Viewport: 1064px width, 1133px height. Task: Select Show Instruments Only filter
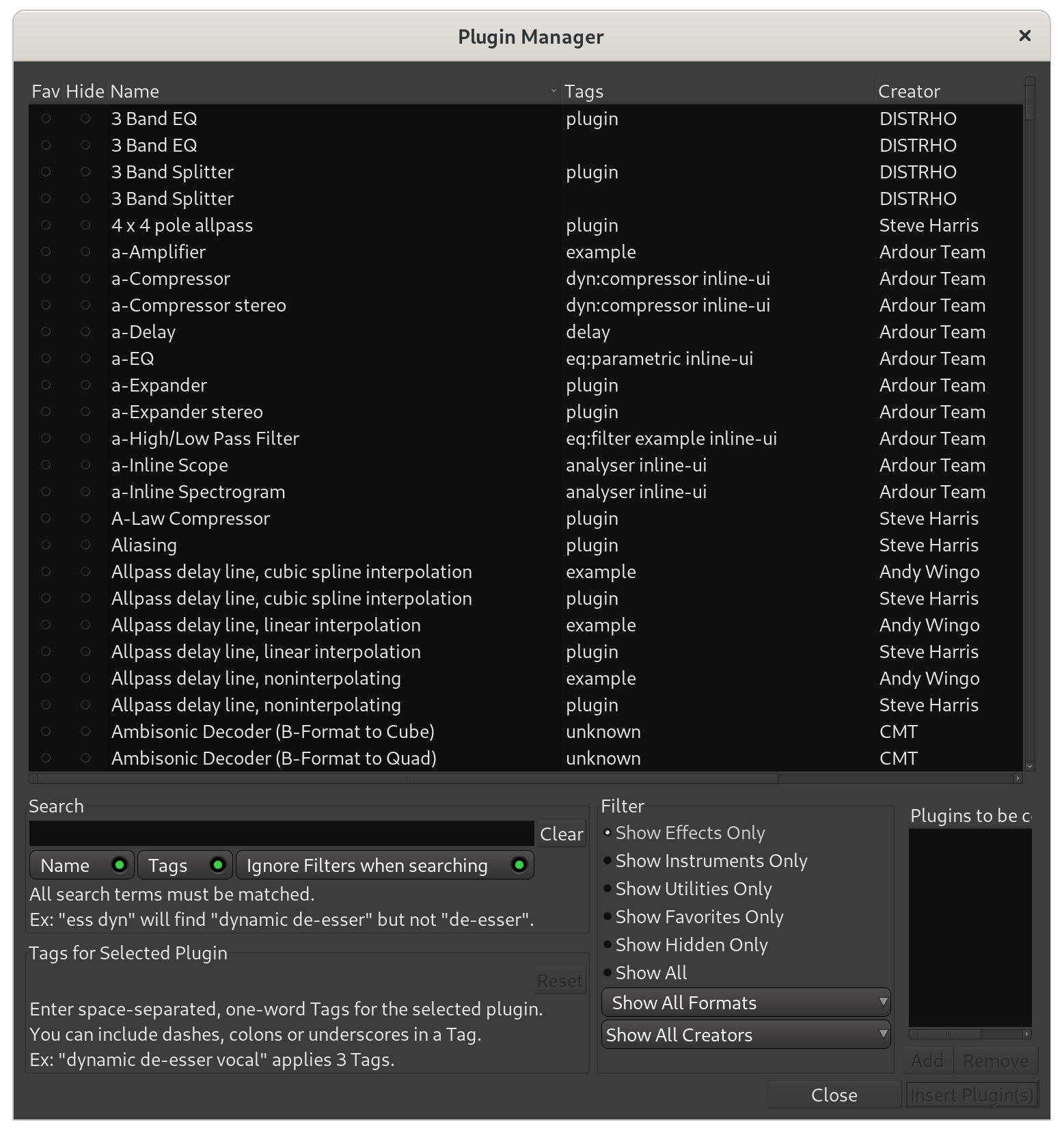click(x=711, y=861)
